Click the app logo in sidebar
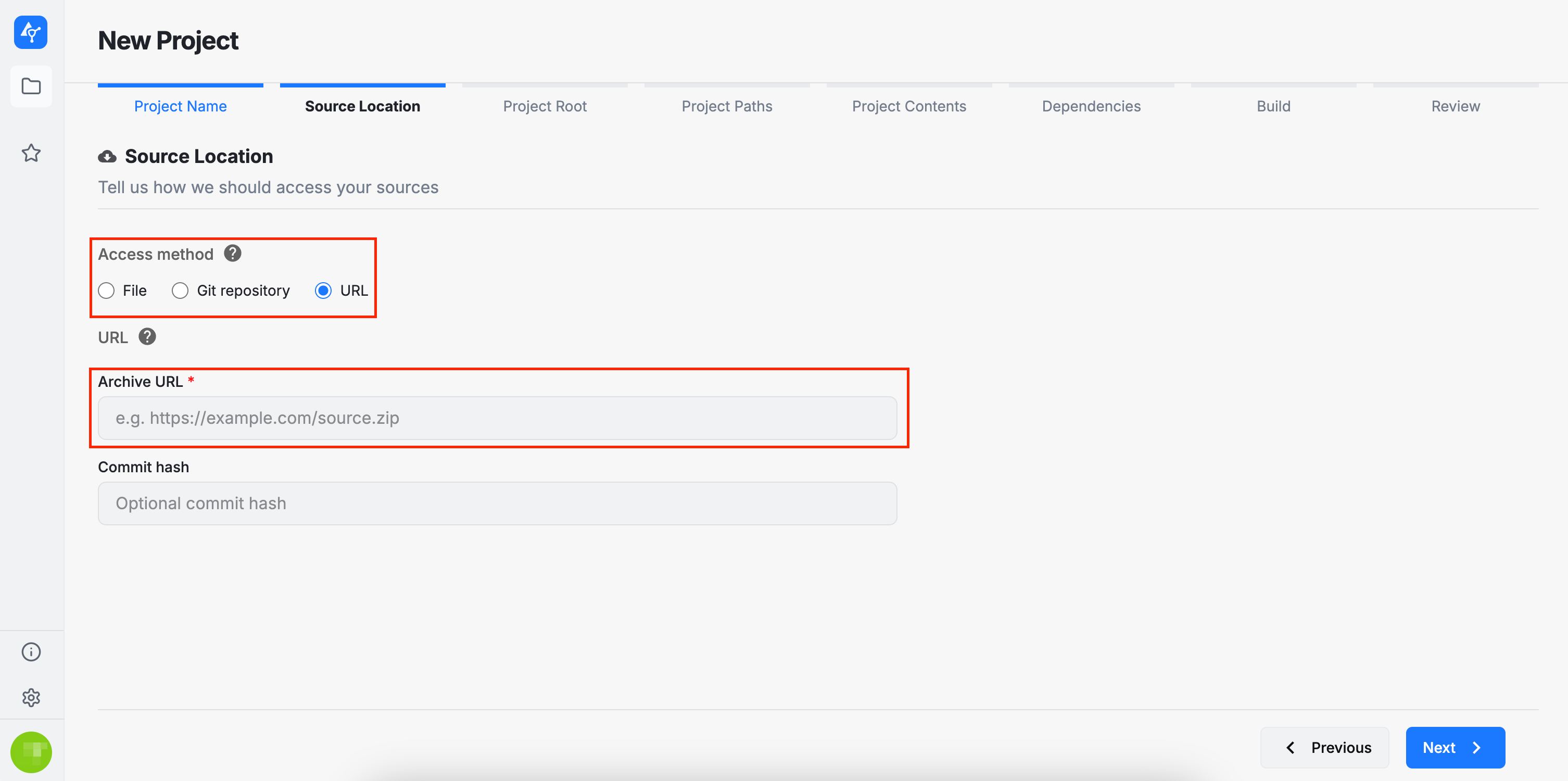The height and width of the screenshot is (781, 1568). click(x=31, y=32)
